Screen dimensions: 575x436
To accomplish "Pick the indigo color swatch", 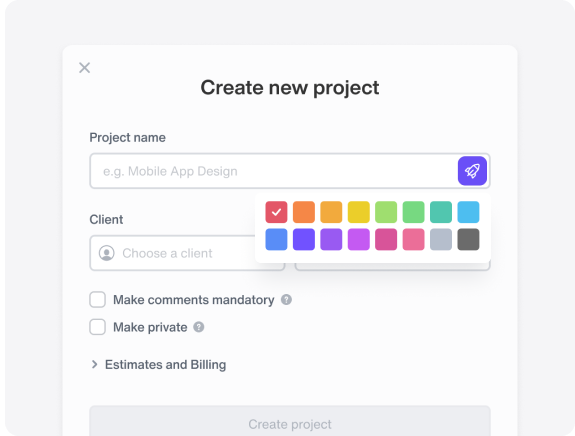I will pyautogui.click(x=304, y=239).
